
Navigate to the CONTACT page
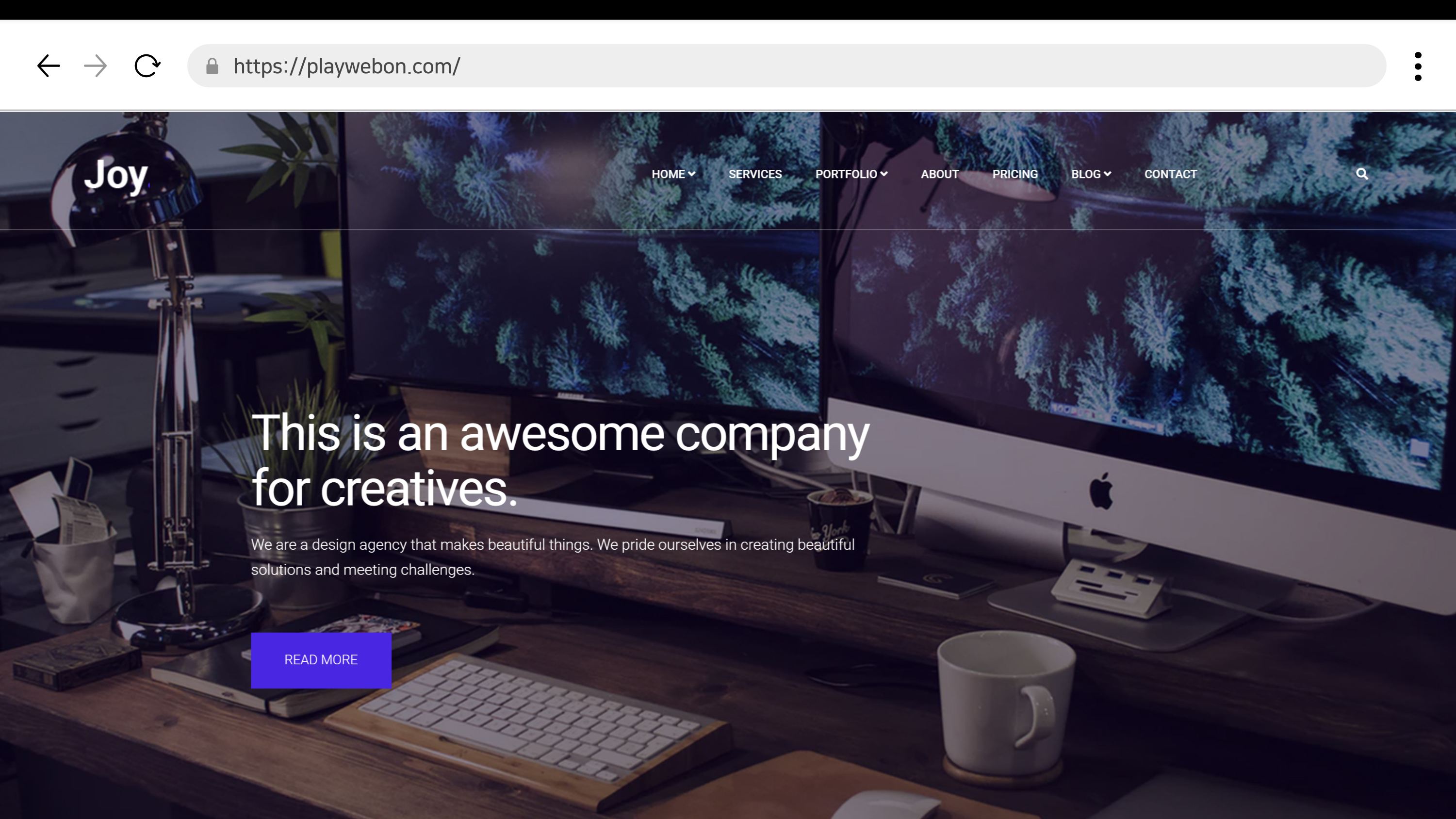(1170, 174)
